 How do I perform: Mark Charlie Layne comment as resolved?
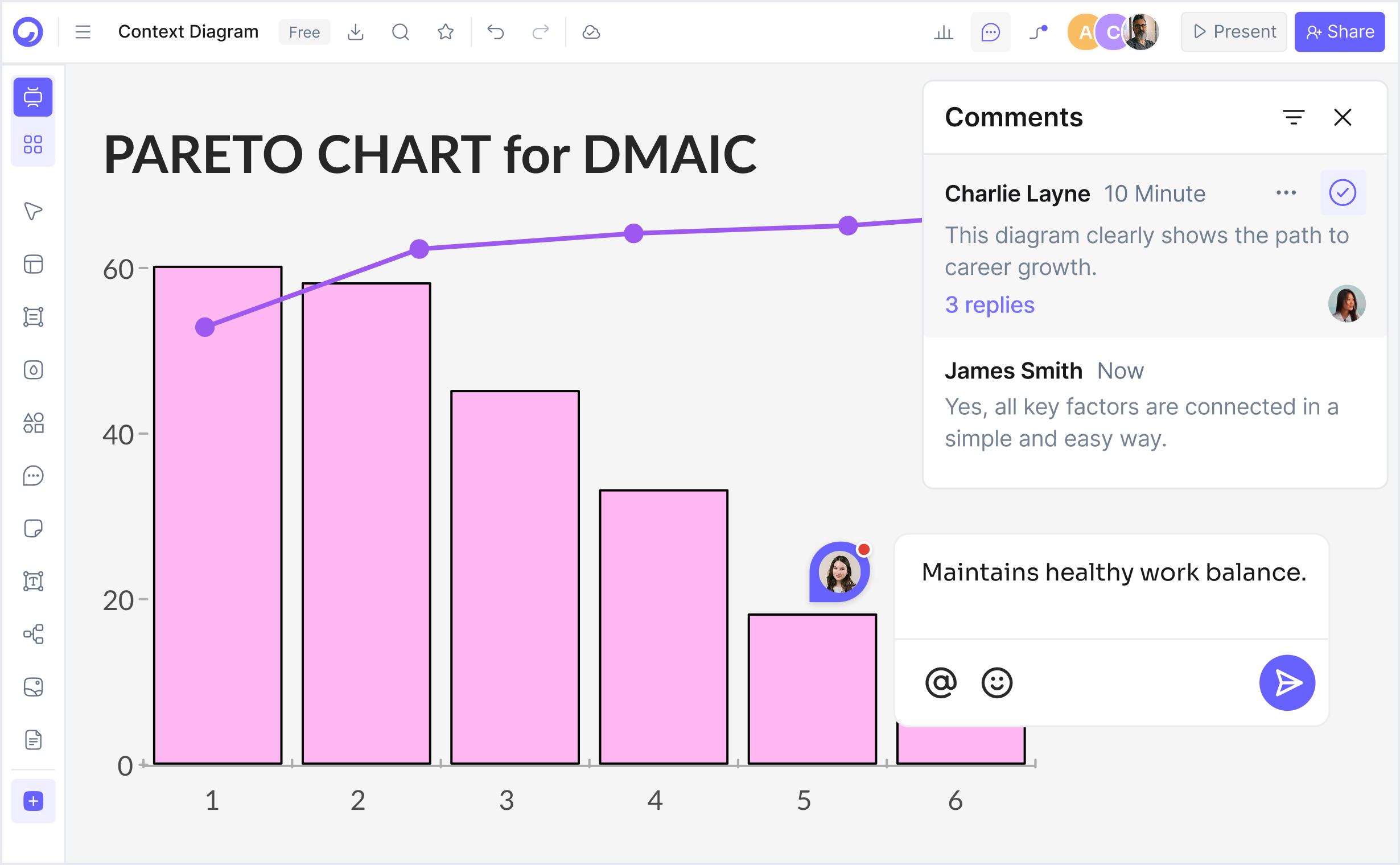(x=1342, y=193)
